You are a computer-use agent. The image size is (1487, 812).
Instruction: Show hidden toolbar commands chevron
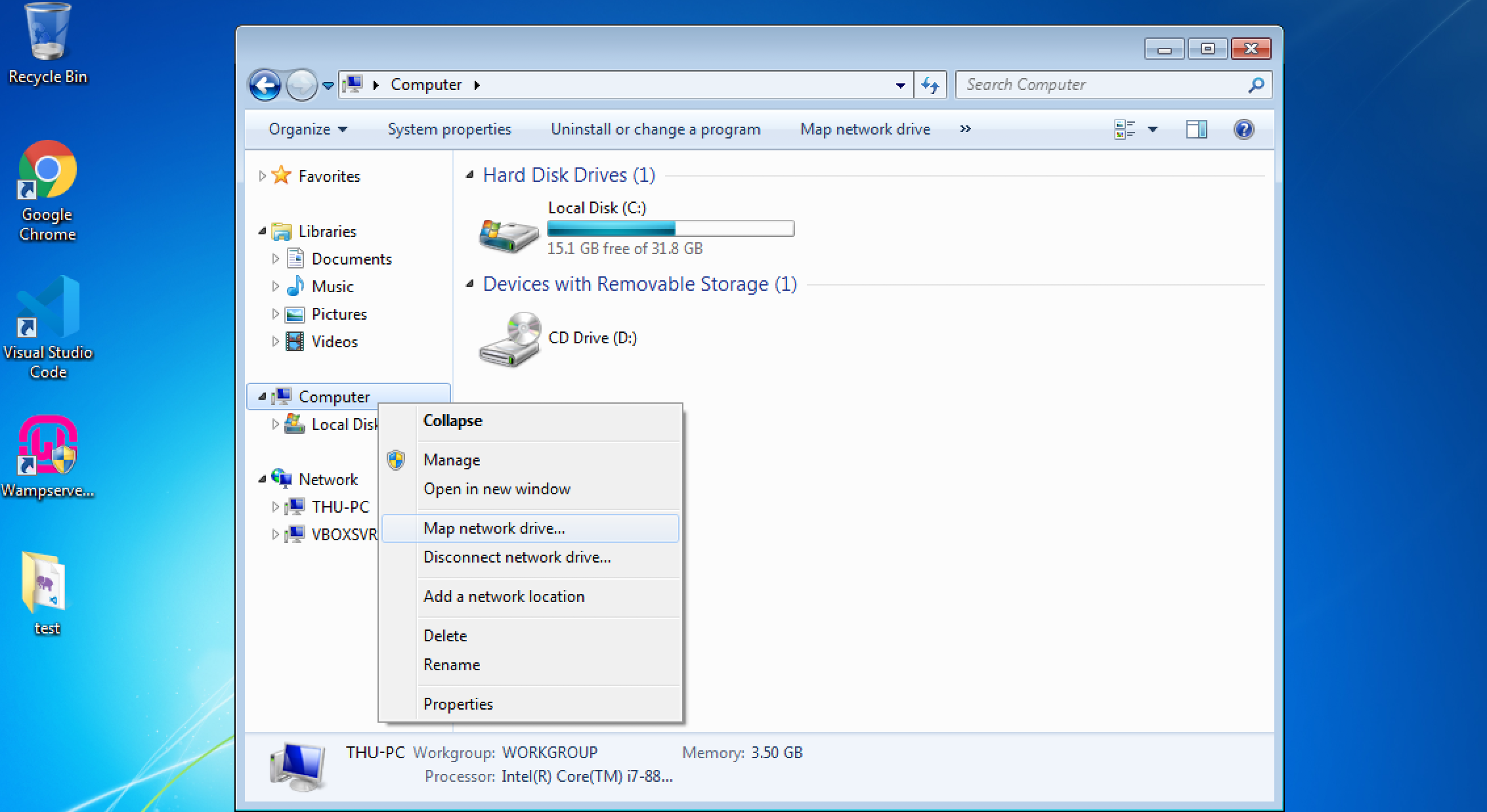pos(965,129)
